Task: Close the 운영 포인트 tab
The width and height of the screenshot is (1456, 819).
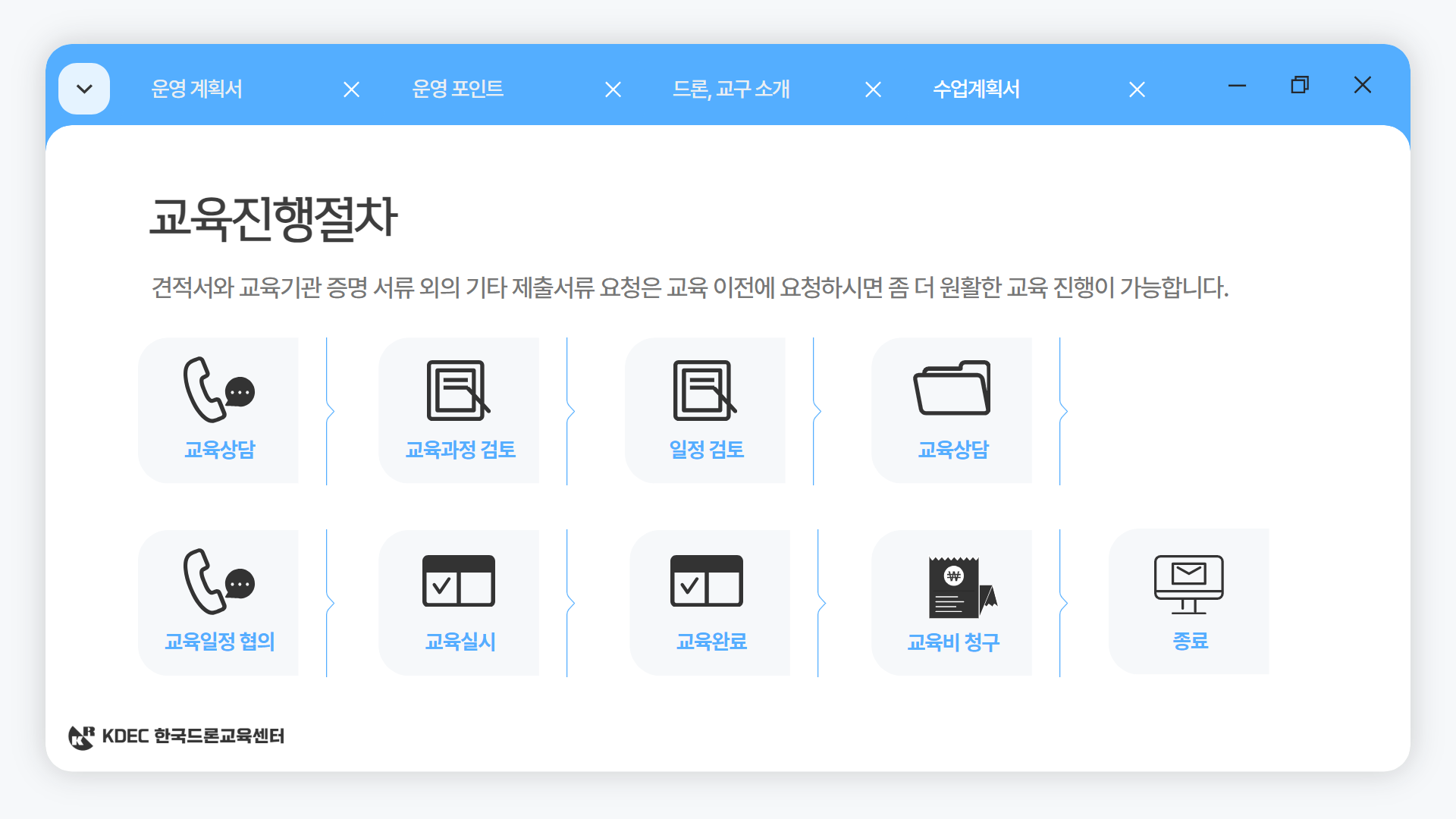Action: click(613, 89)
